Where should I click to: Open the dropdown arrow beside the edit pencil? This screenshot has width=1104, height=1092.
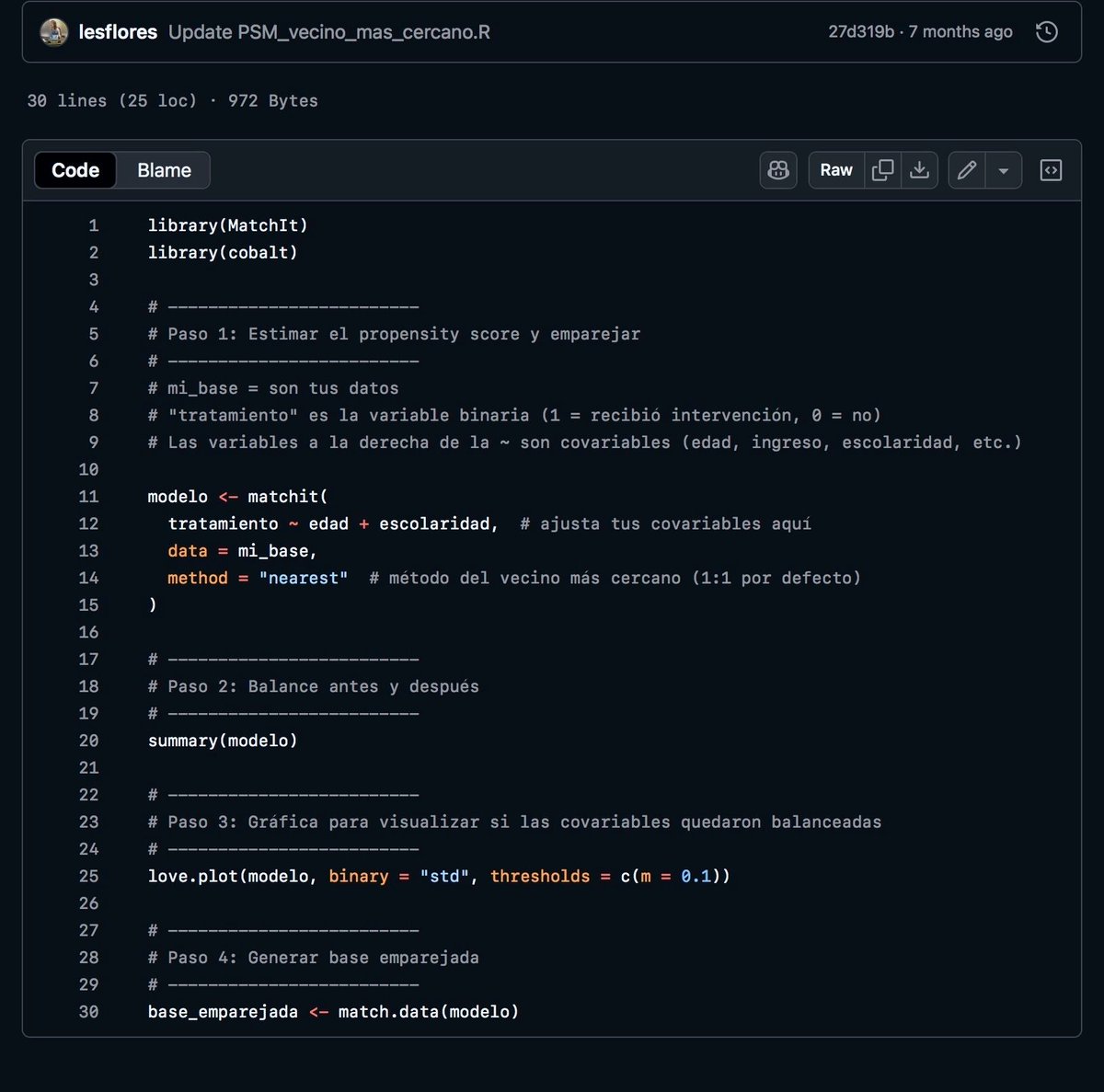tap(1004, 170)
